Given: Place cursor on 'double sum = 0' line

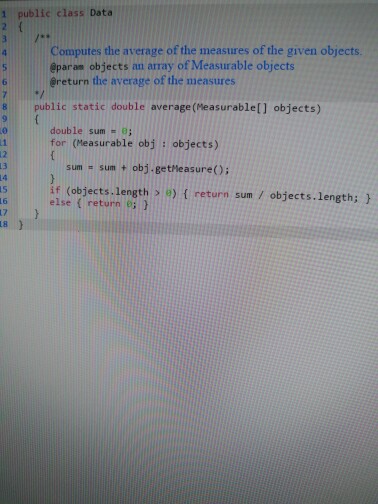Looking at the screenshot, I should (x=91, y=131).
